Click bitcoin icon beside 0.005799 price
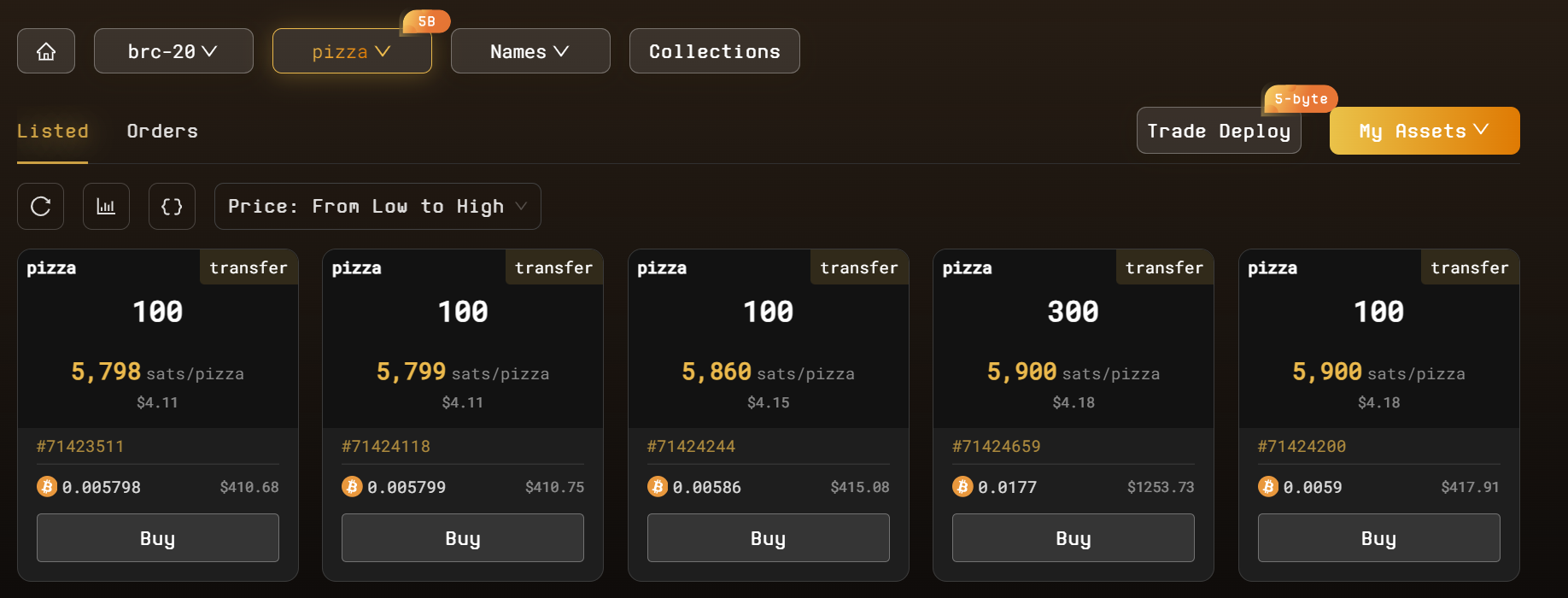This screenshot has height=598, width=1568. 352,487
